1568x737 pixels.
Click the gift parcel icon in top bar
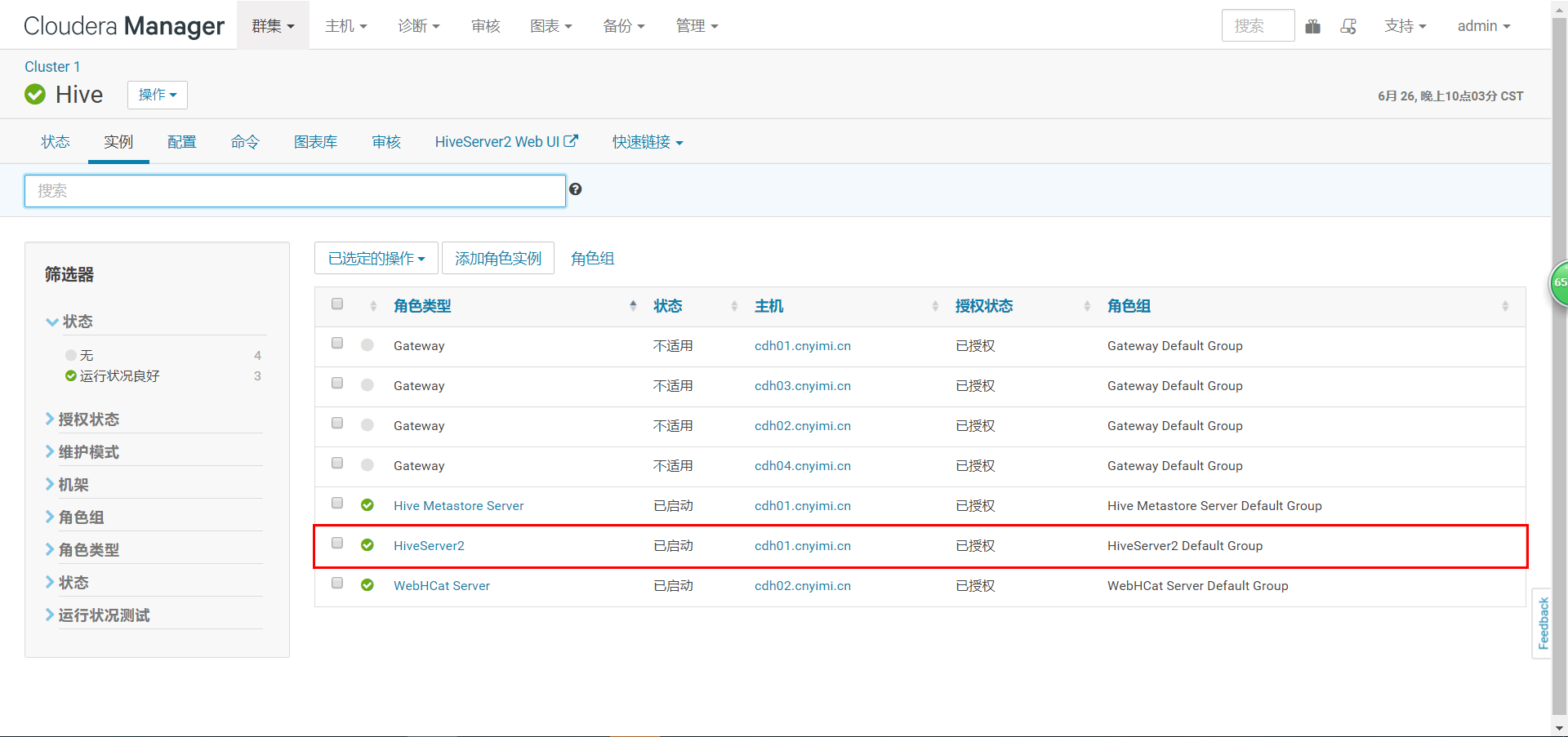(1313, 26)
